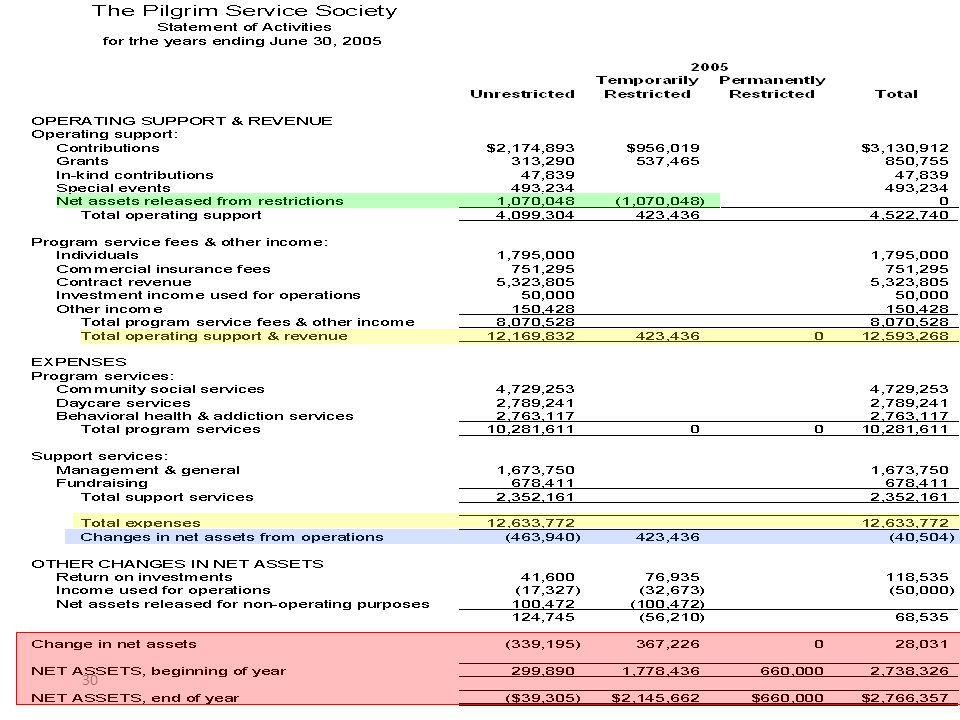Select beginning total 2,738,326
960x720 pixels.
click(x=909, y=671)
